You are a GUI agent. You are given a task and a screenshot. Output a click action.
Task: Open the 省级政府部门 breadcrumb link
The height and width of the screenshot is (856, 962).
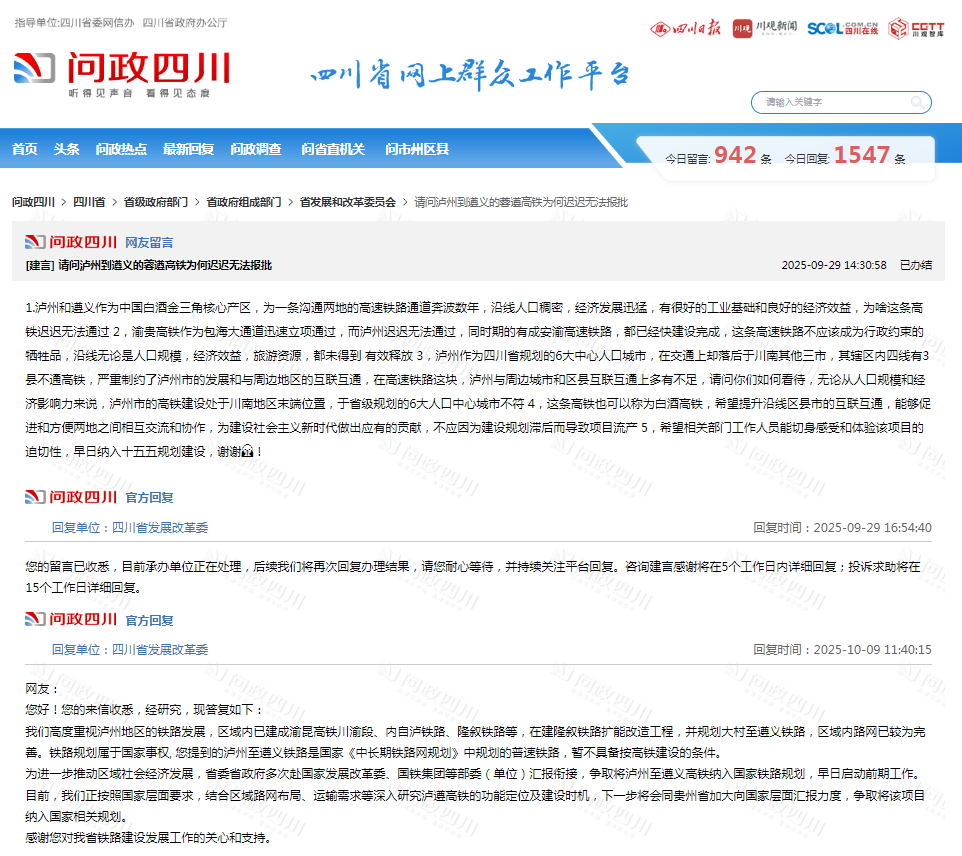[156, 202]
